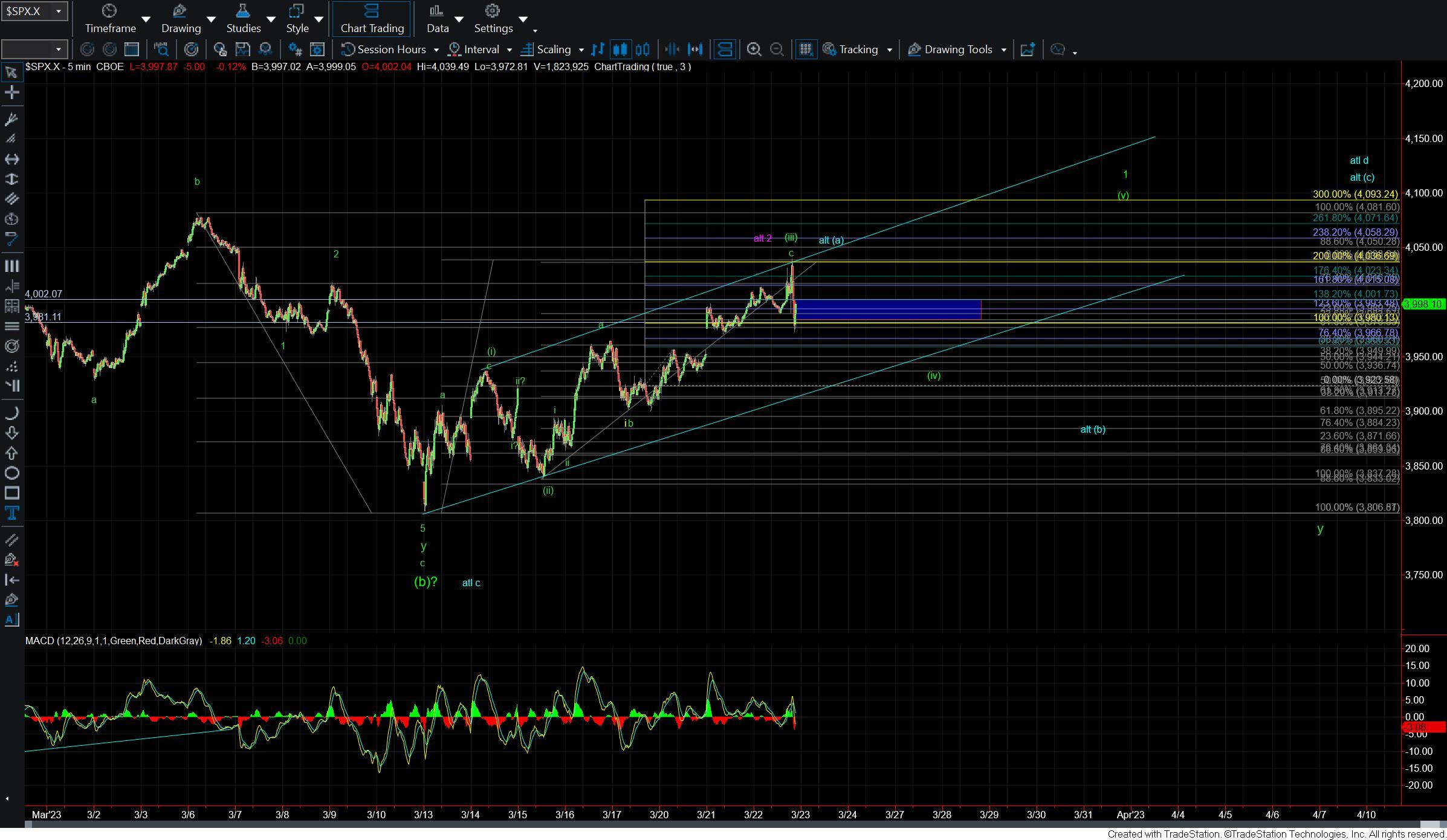Screen dimensions: 1447x840
Task: Click the gears with hash settings icon
Action: (x=295, y=50)
